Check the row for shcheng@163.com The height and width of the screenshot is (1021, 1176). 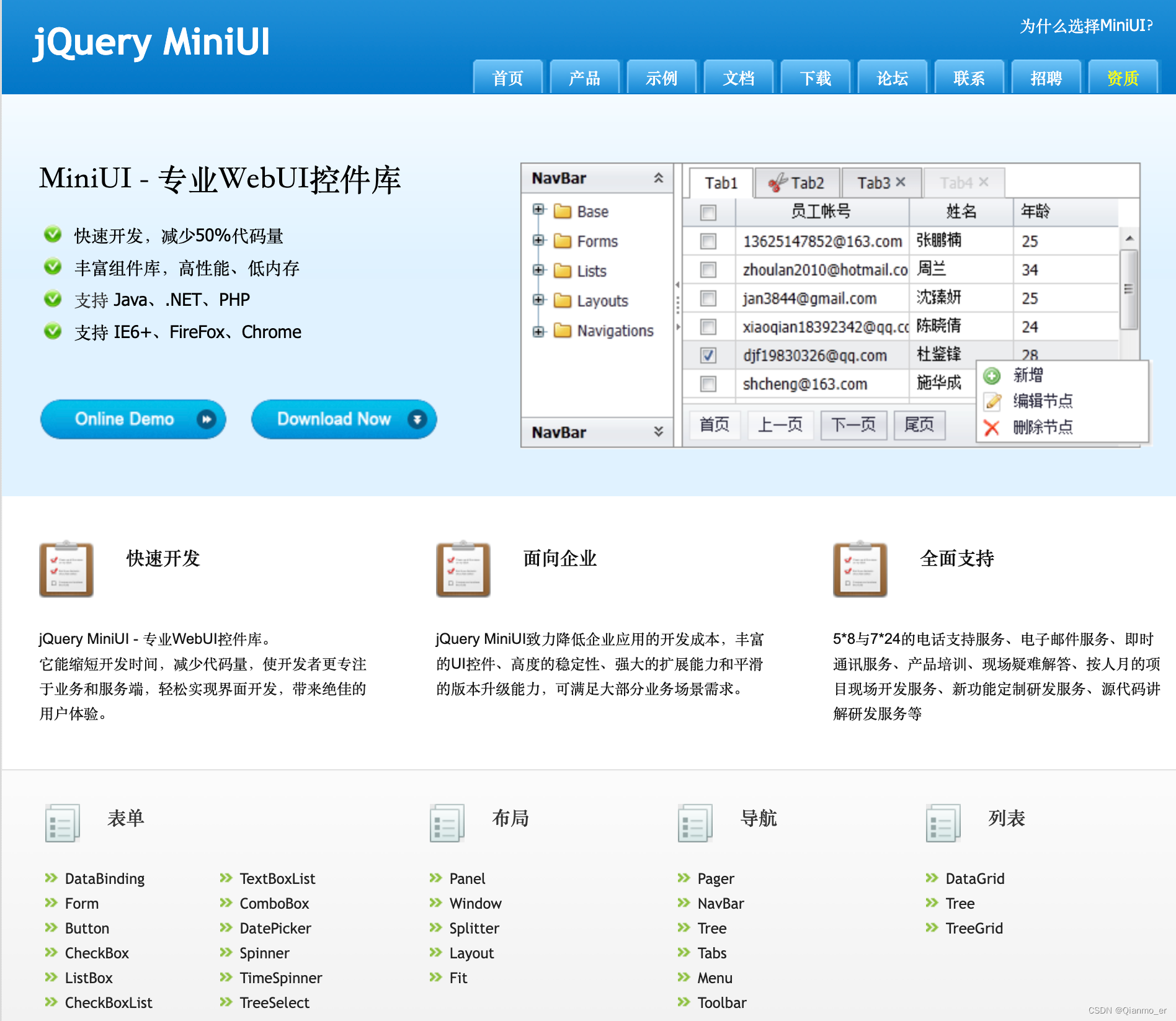[708, 384]
